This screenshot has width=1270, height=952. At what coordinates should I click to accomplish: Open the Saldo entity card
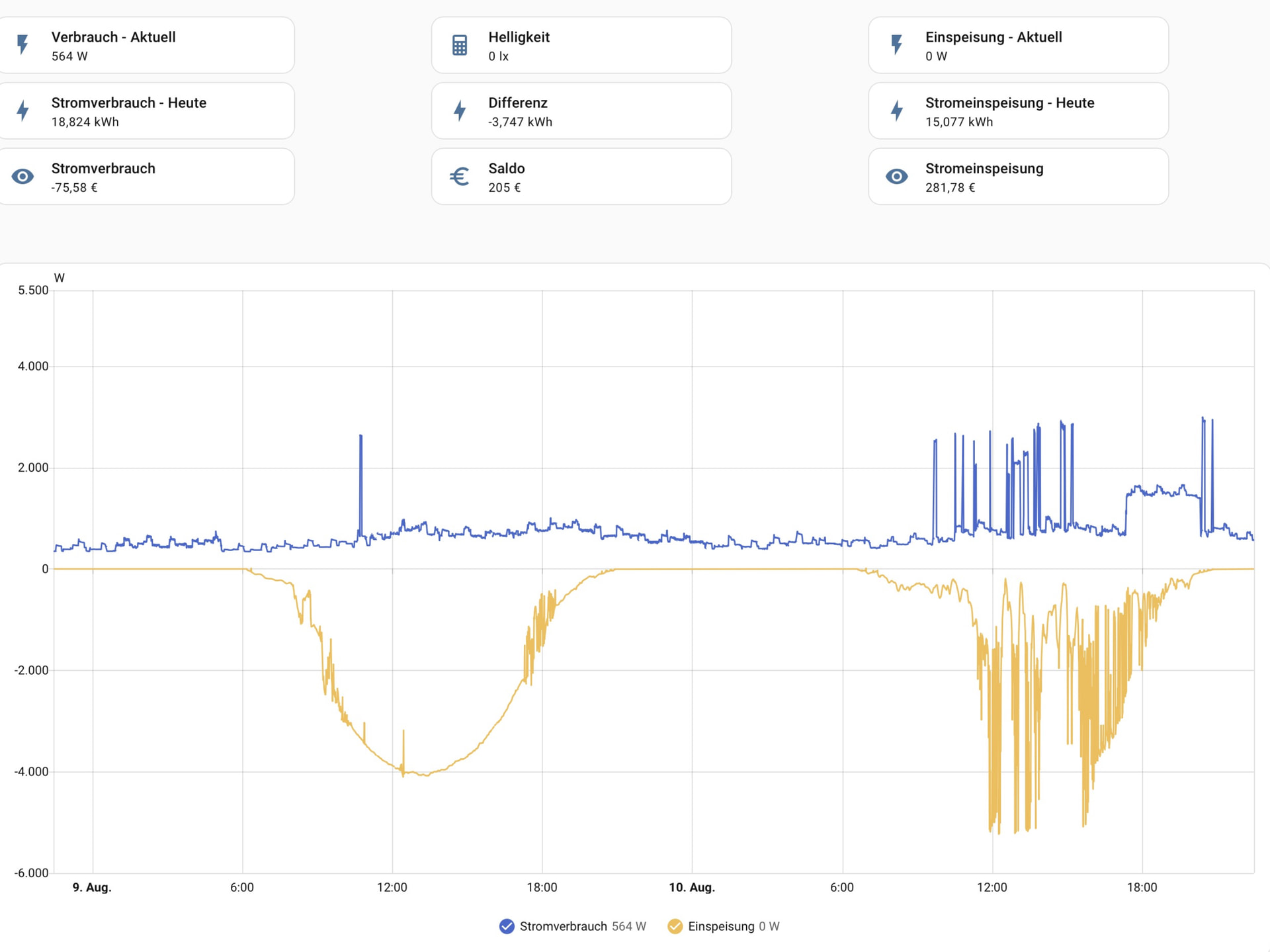pyautogui.click(x=581, y=177)
